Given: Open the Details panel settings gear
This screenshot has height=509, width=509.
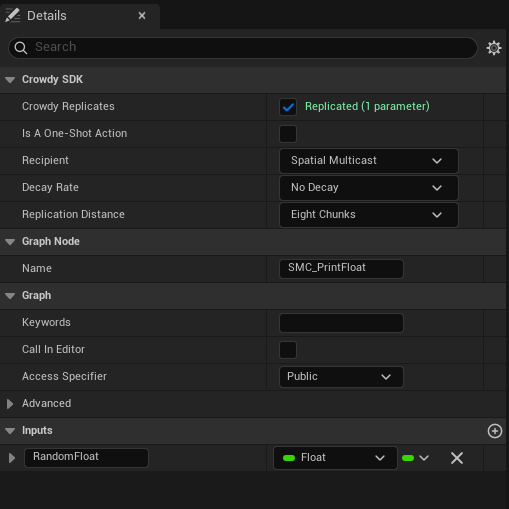Looking at the screenshot, I should 494,48.
